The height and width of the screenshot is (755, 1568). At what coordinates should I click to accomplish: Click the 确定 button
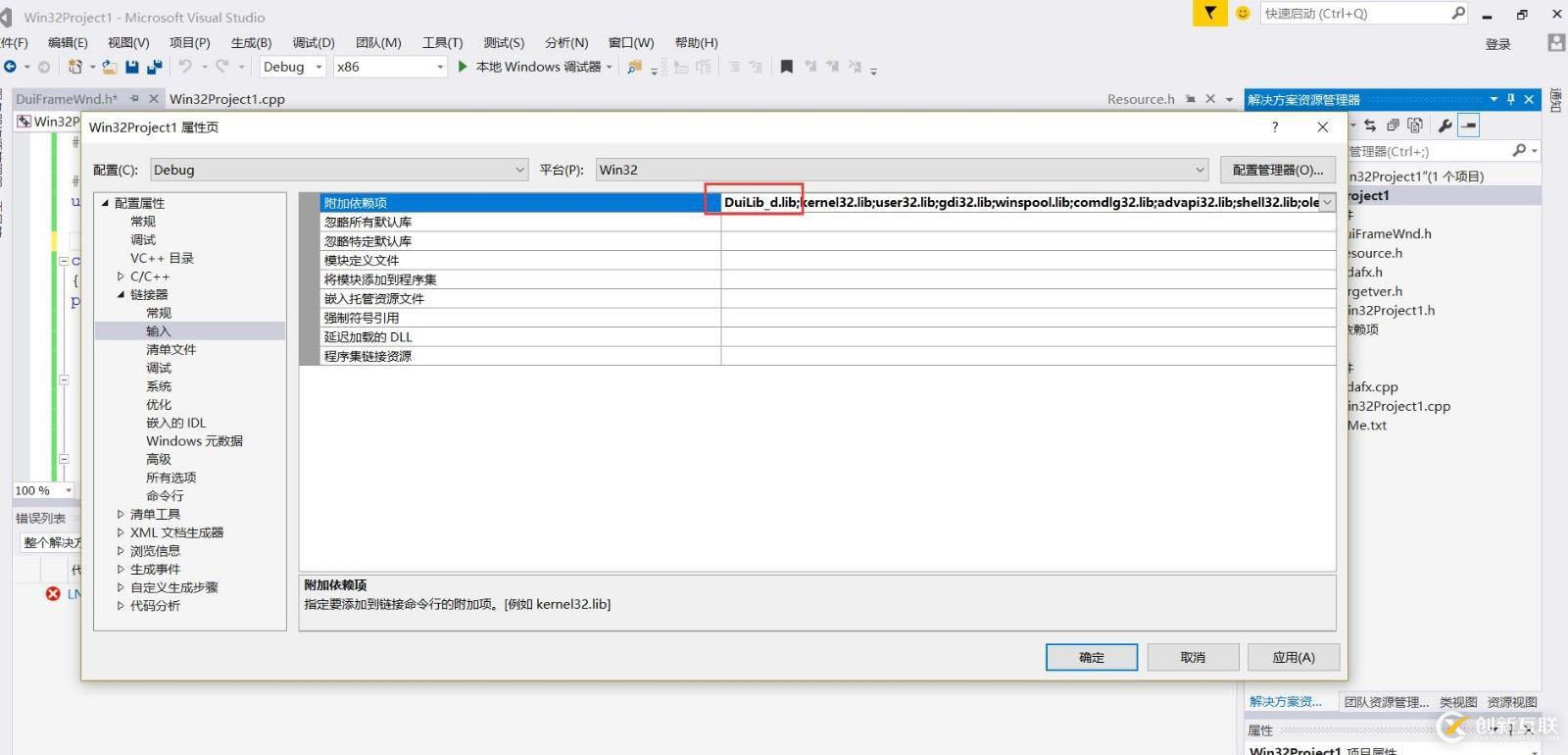coord(1092,657)
